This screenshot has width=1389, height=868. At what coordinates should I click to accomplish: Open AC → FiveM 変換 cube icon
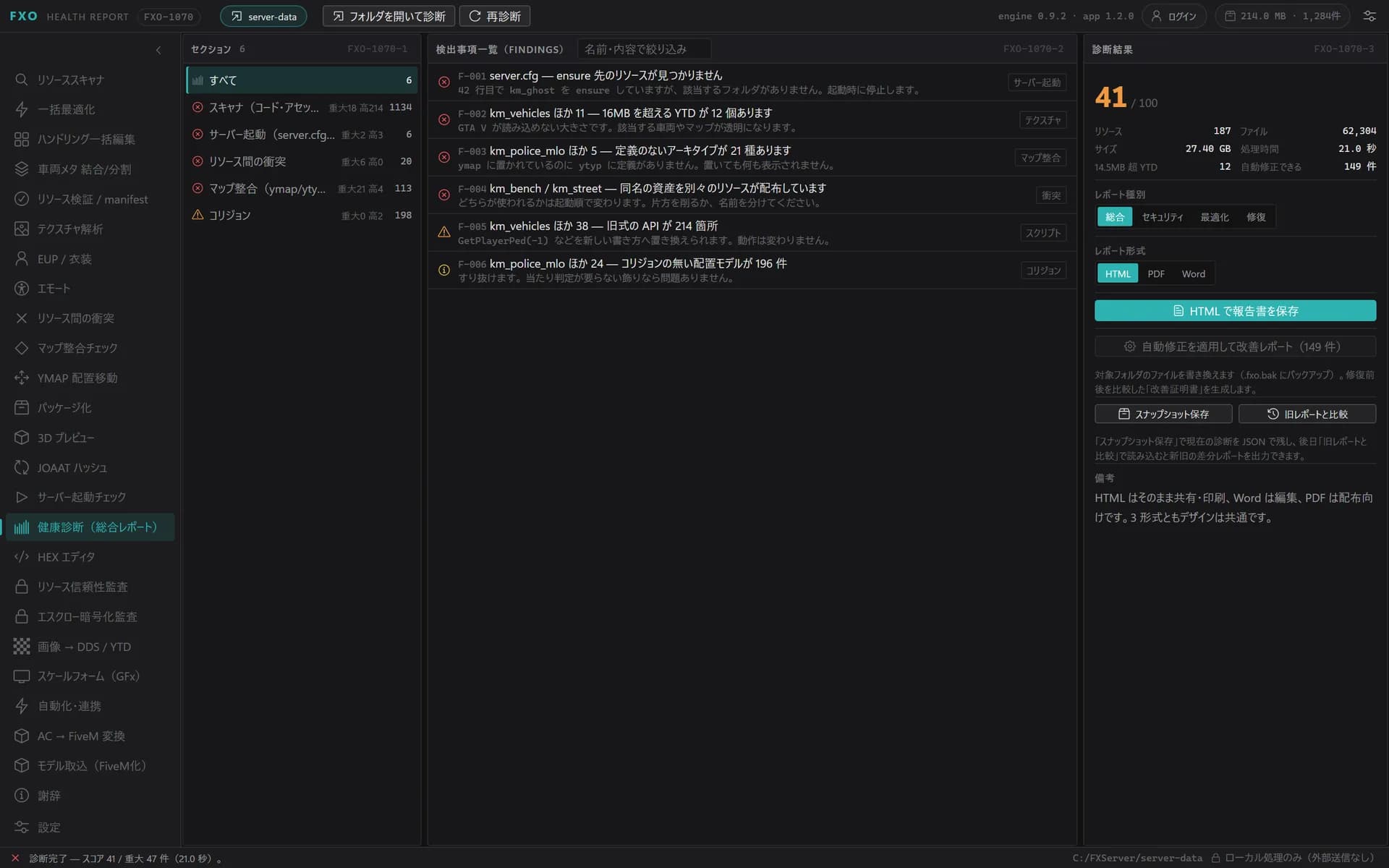coord(22,736)
